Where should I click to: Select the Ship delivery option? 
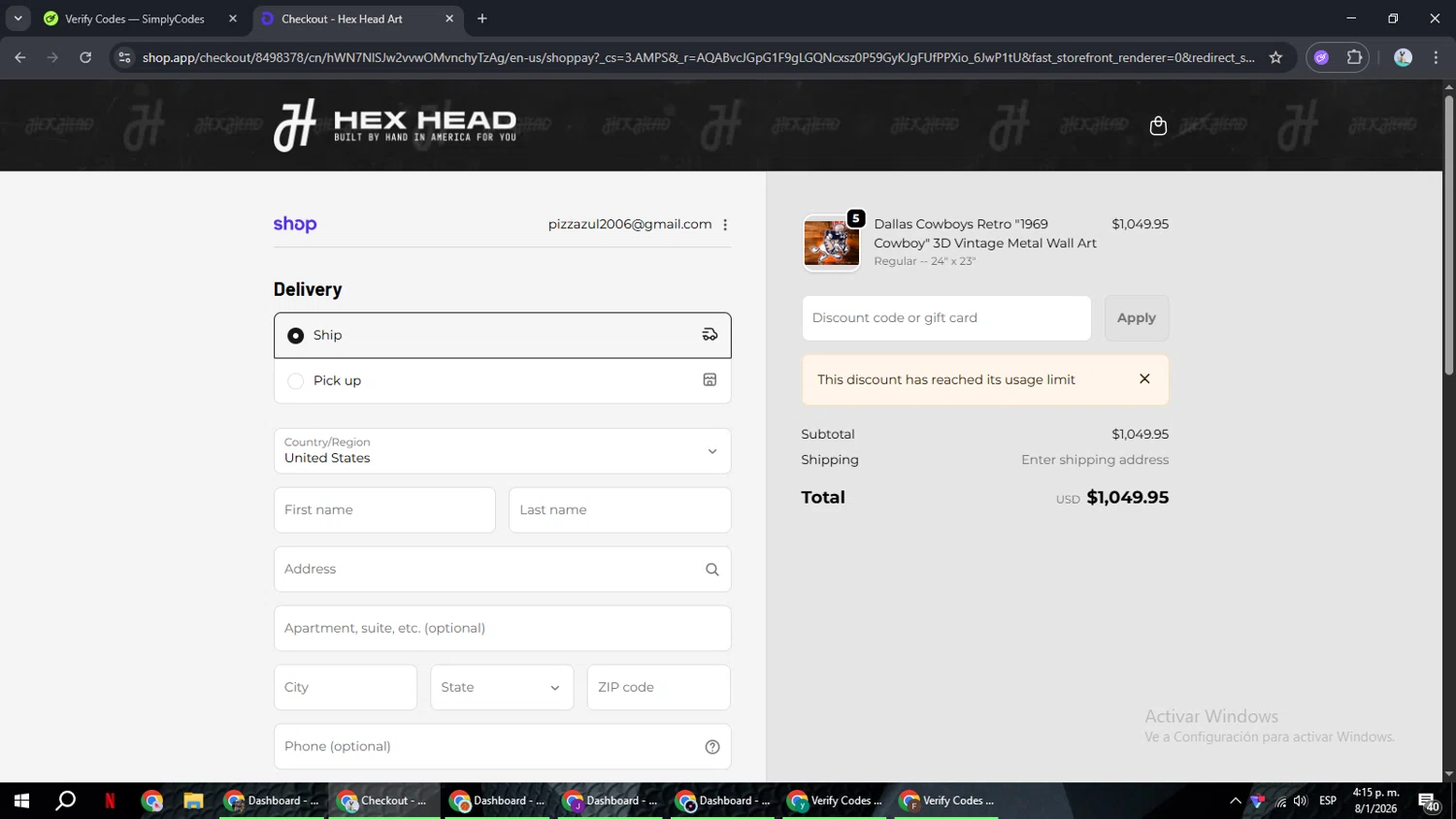502,335
